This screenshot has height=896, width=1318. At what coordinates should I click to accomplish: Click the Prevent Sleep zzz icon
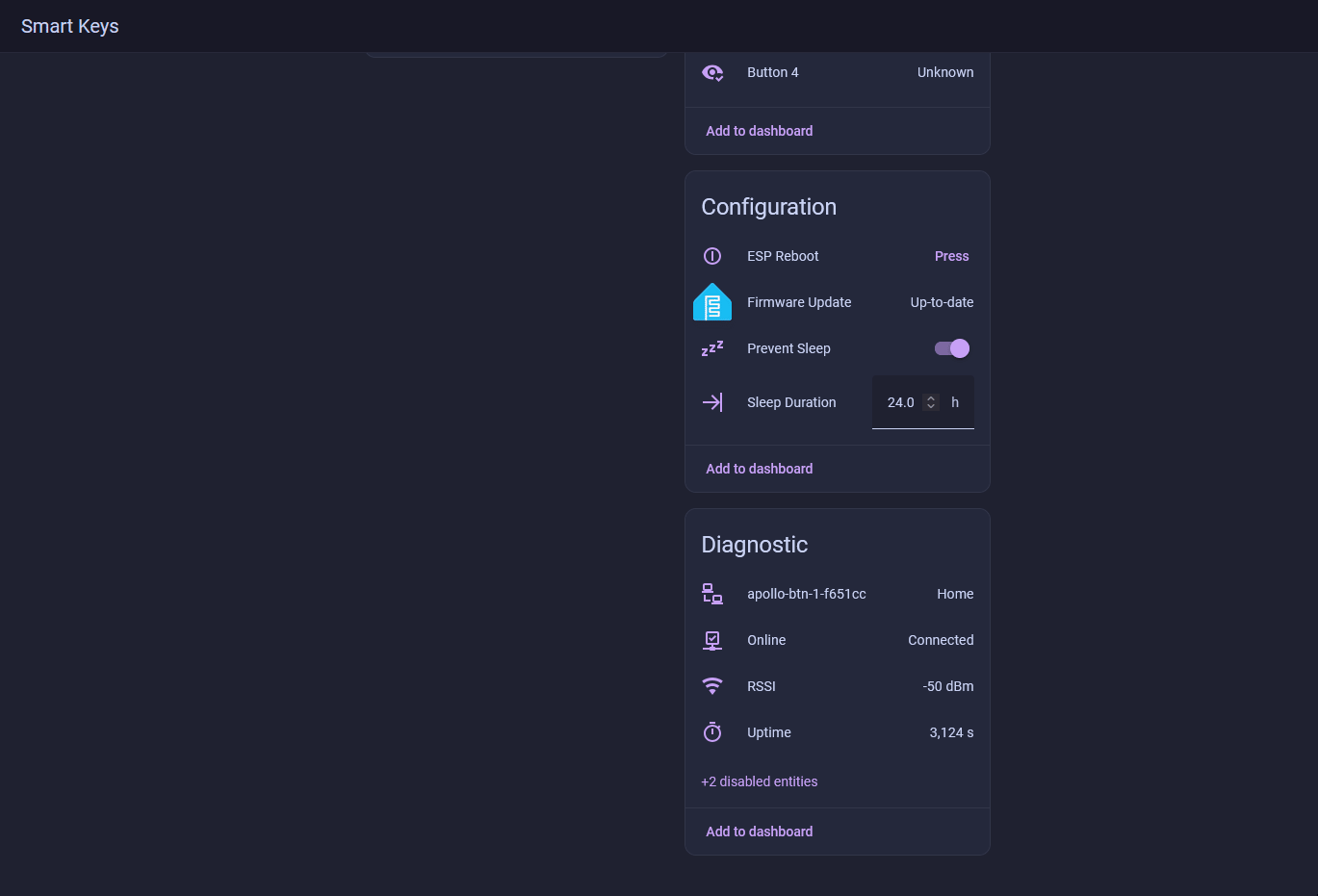click(712, 348)
